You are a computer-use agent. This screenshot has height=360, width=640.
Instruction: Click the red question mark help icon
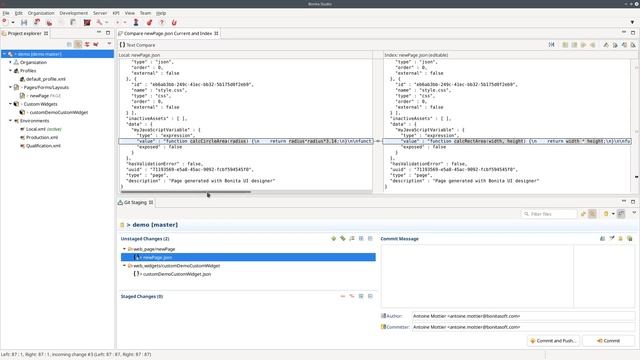pyautogui.click(x=162, y=22)
